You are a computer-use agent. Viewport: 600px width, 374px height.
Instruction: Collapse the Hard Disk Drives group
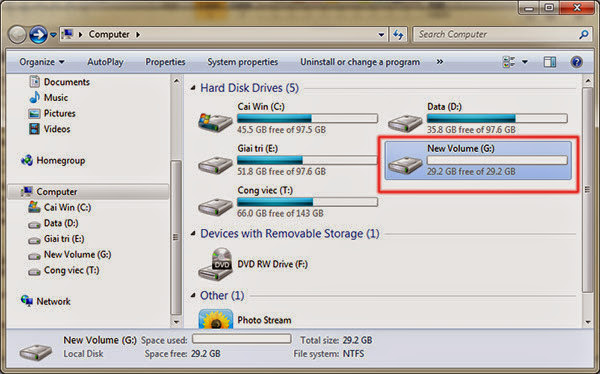193,88
